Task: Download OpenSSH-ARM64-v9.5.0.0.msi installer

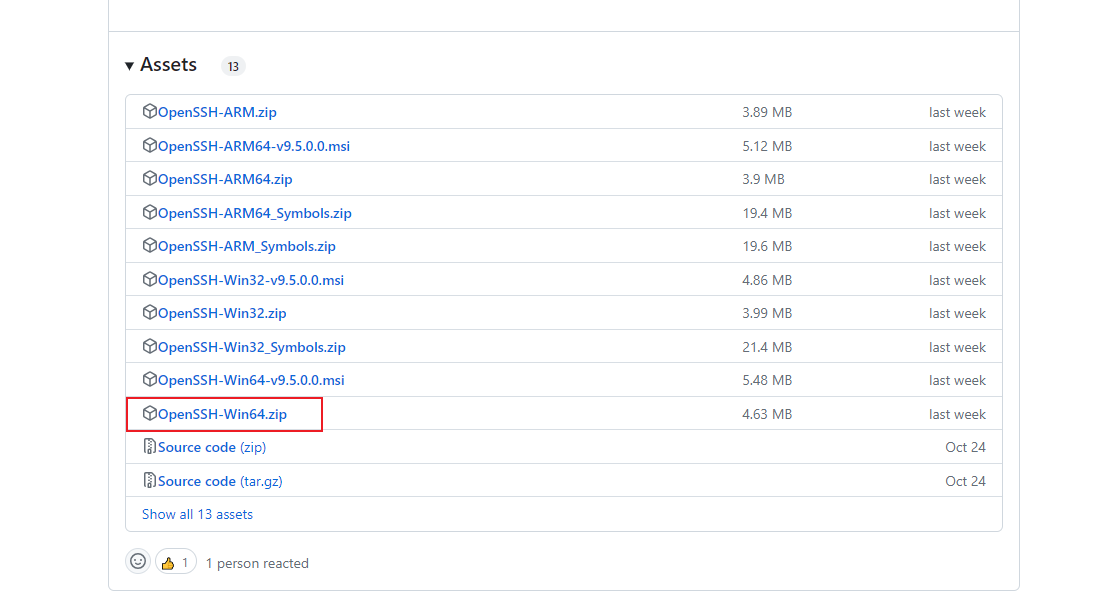Action: click(x=254, y=146)
